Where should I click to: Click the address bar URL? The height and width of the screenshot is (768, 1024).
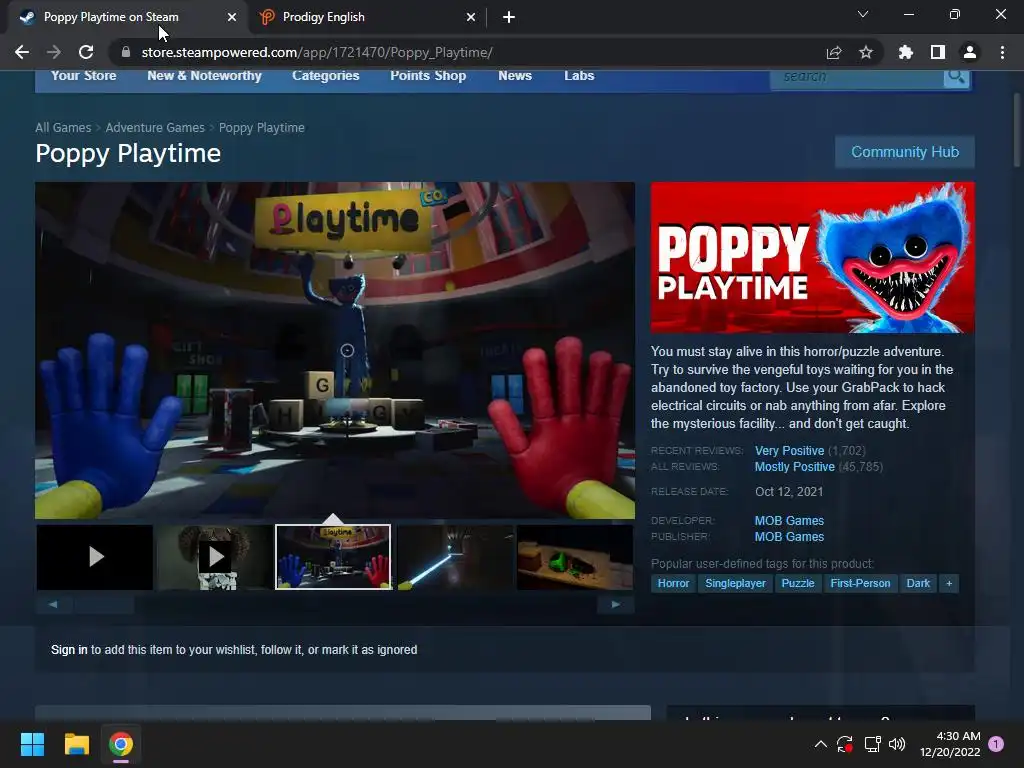tap(317, 52)
